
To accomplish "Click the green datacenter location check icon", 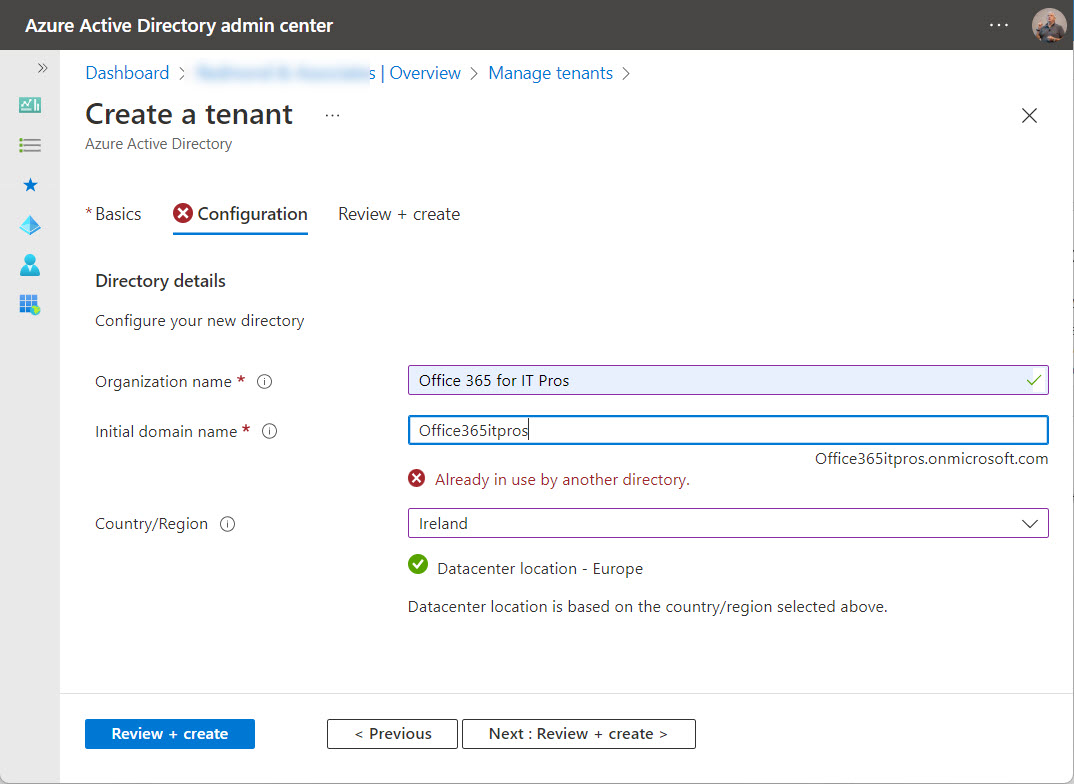I will point(418,565).
